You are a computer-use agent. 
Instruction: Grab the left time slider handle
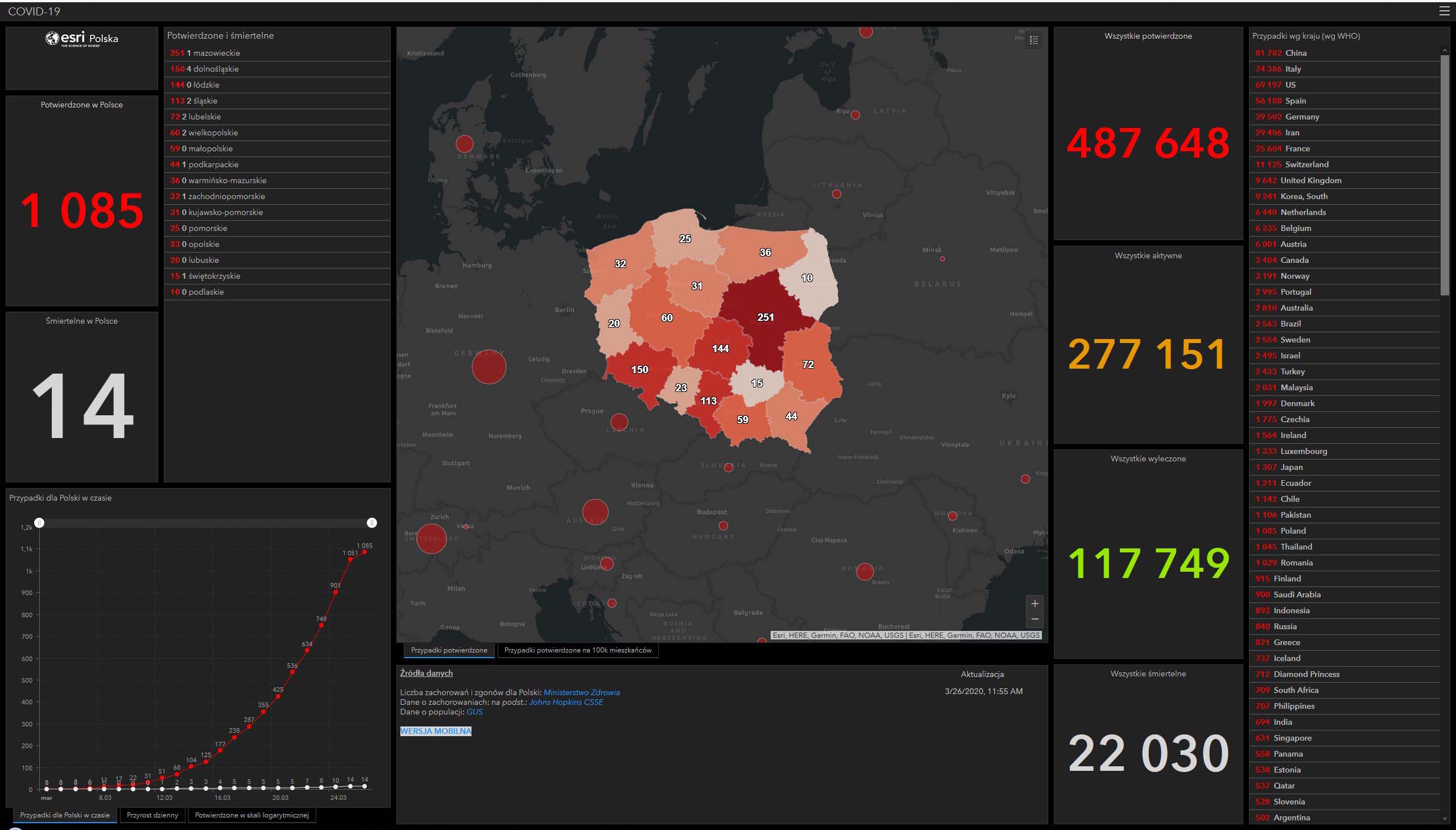(39, 522)
